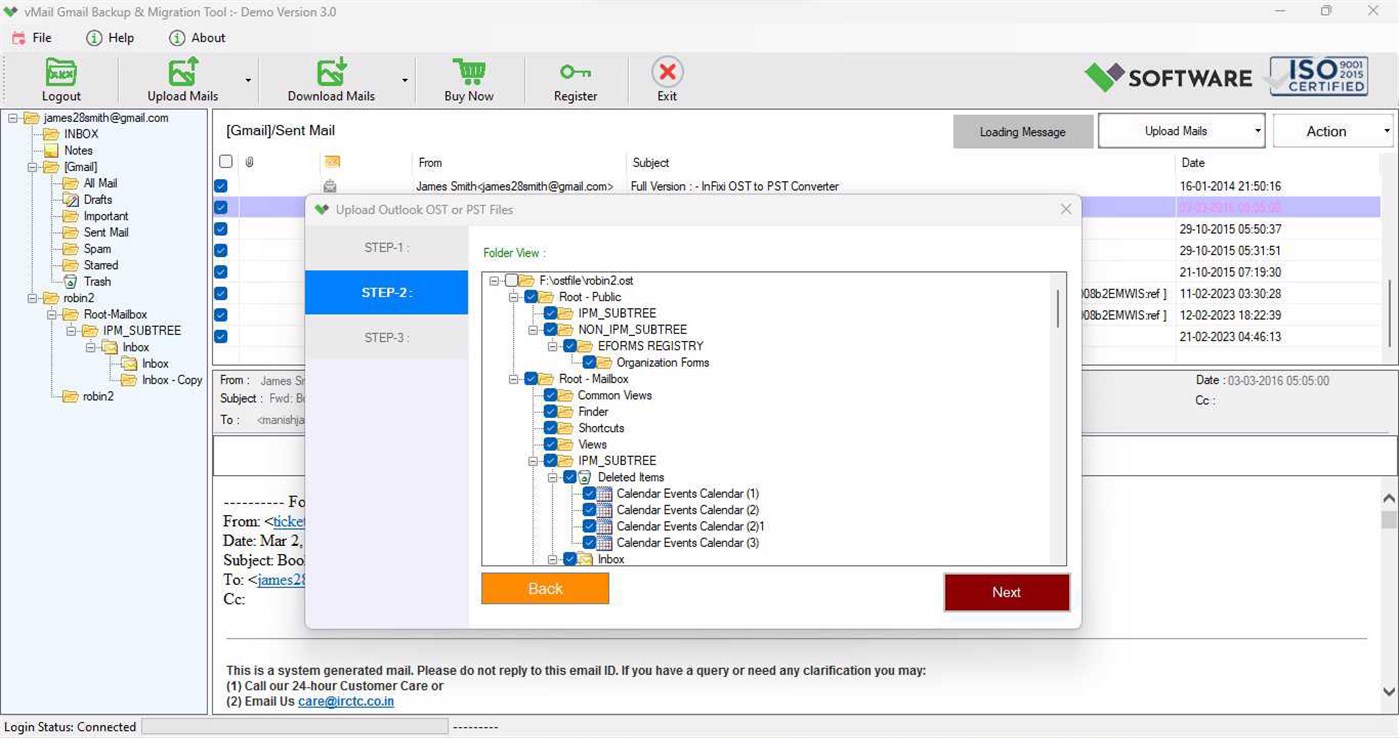This screenshot has width=1399, height=738.
Task: Open the Upload Mails toolbar dropdown arrow
Action: pyautogui.click(x=248, y=81)
